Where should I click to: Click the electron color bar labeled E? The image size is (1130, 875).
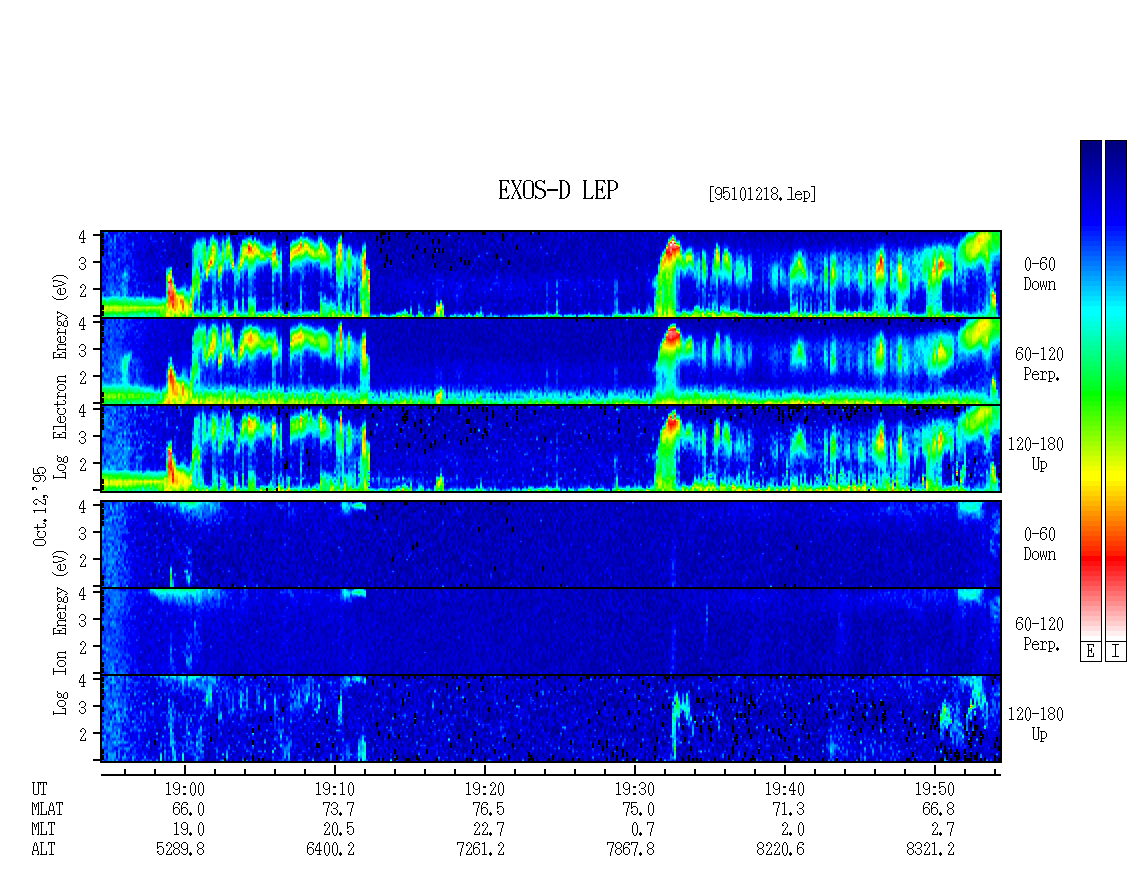[x=1090, y=390]
